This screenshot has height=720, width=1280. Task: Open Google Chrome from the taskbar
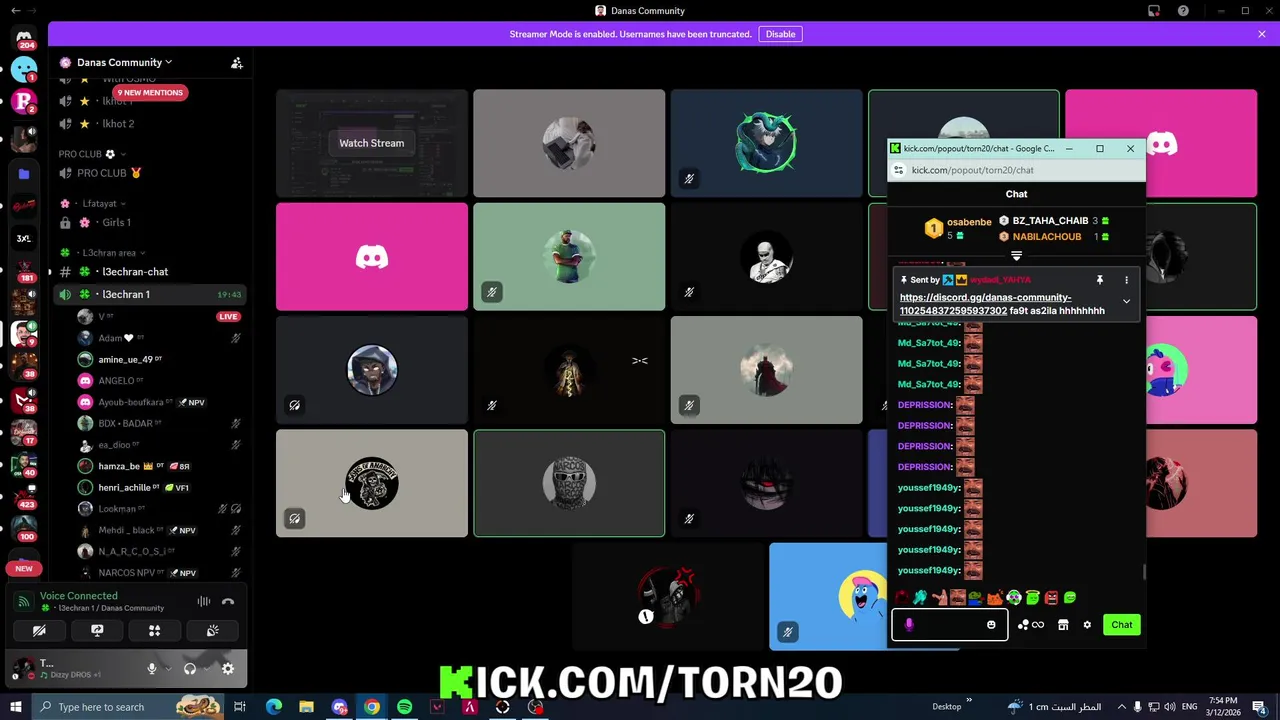372,707
